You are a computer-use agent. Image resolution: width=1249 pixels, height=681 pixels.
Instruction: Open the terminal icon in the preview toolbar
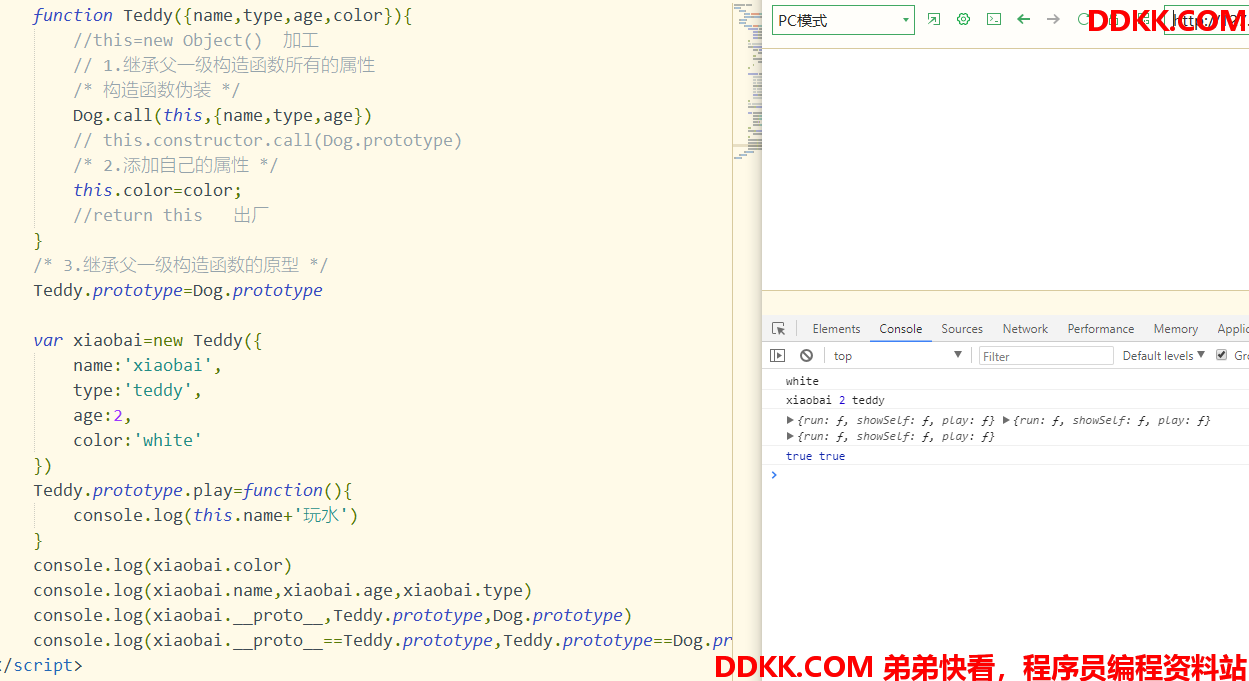tap(993, 19)
